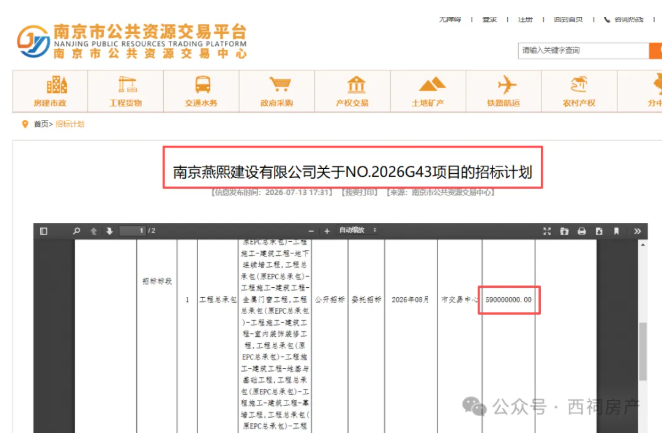Click the Nanjing platform logo

[132, 41]
